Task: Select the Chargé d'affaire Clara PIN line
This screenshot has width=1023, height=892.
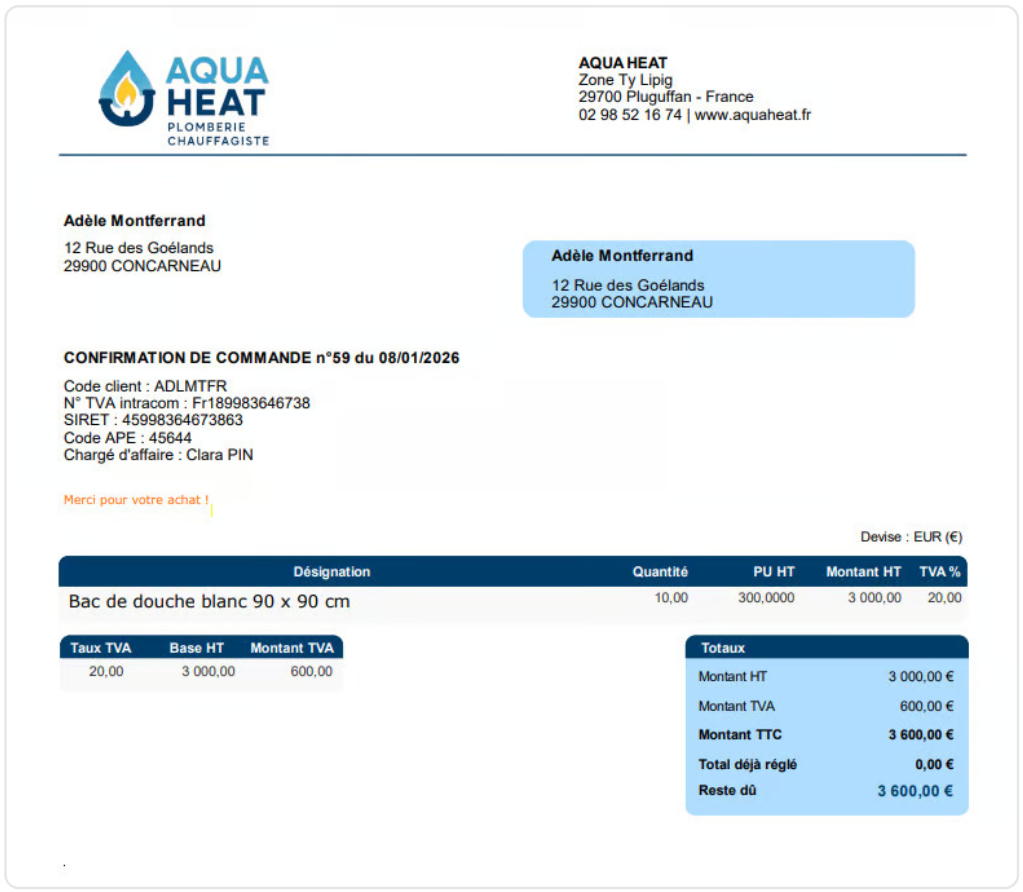Action: pos(158,454)
